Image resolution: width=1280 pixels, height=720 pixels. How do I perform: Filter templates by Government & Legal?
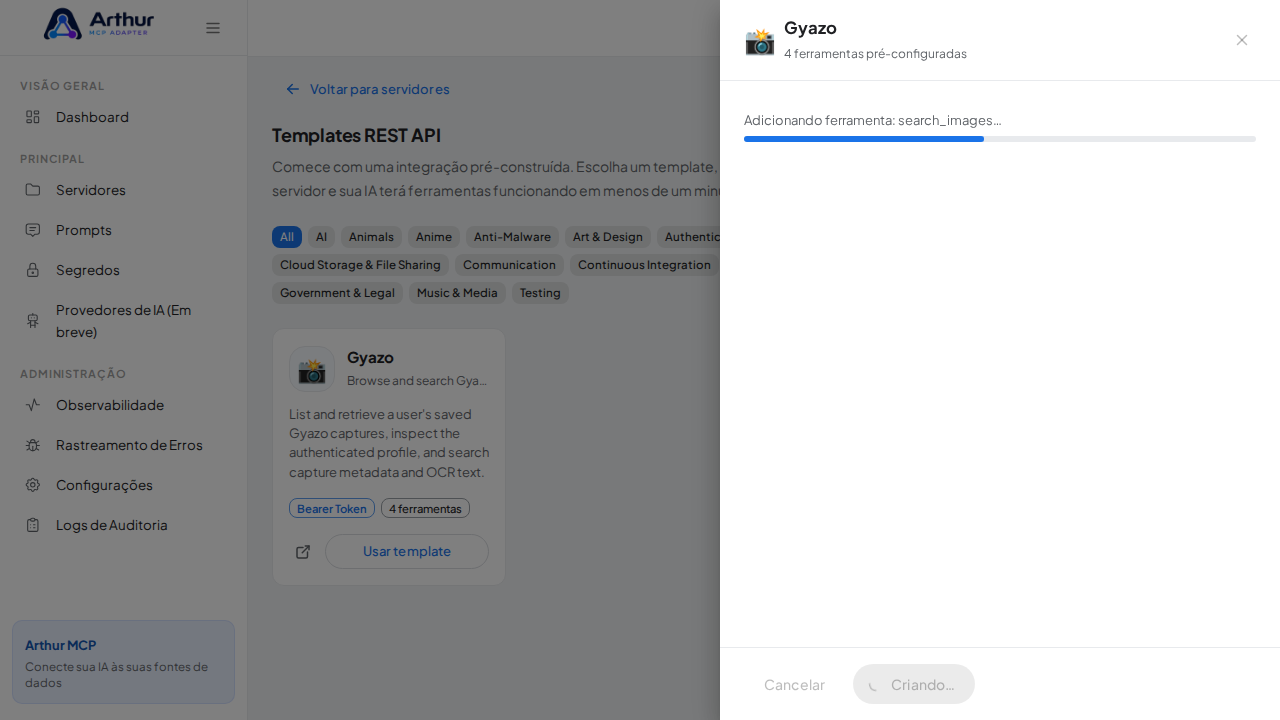coord(337,293)
